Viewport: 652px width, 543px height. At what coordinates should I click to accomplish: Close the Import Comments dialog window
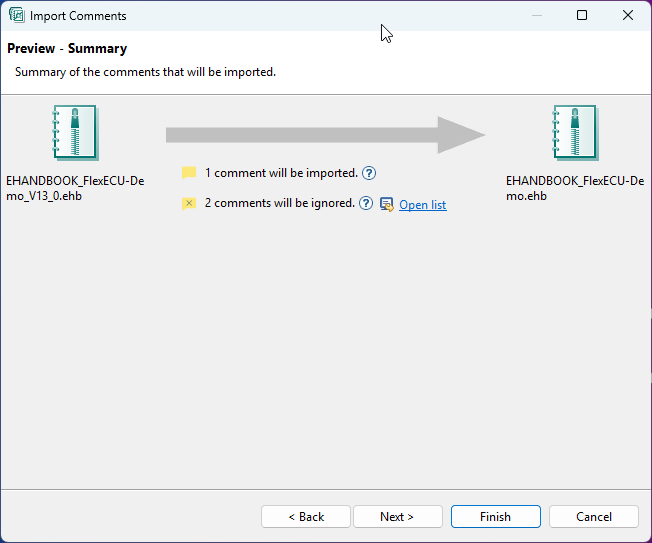[x=628, y=16]
